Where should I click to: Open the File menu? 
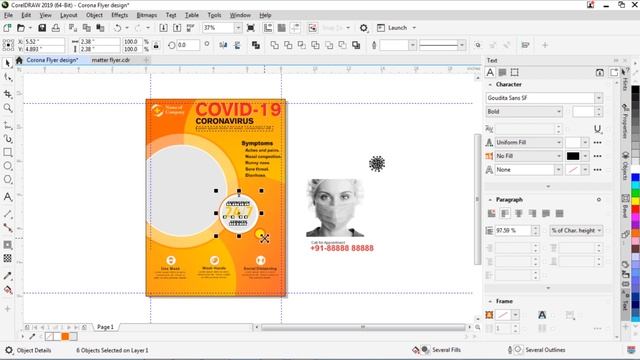pyautogui.click(x=9, y=15)
